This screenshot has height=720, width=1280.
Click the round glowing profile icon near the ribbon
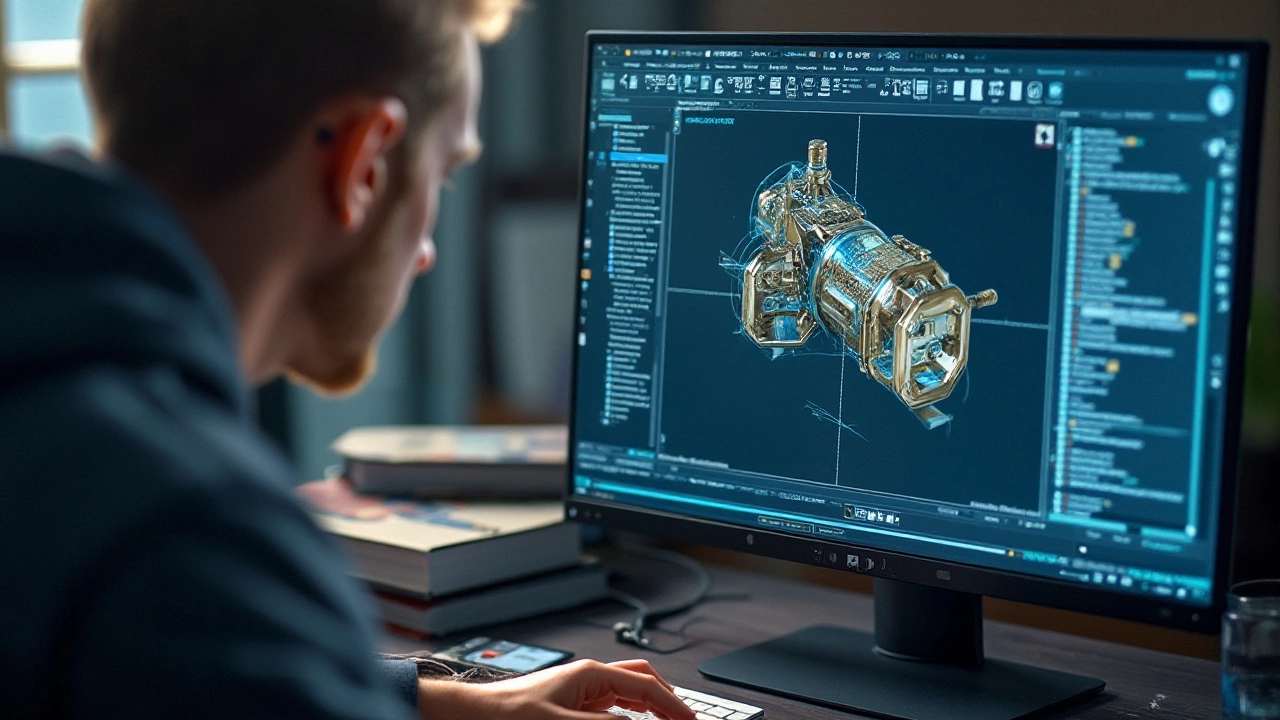tap(1220, 100)
